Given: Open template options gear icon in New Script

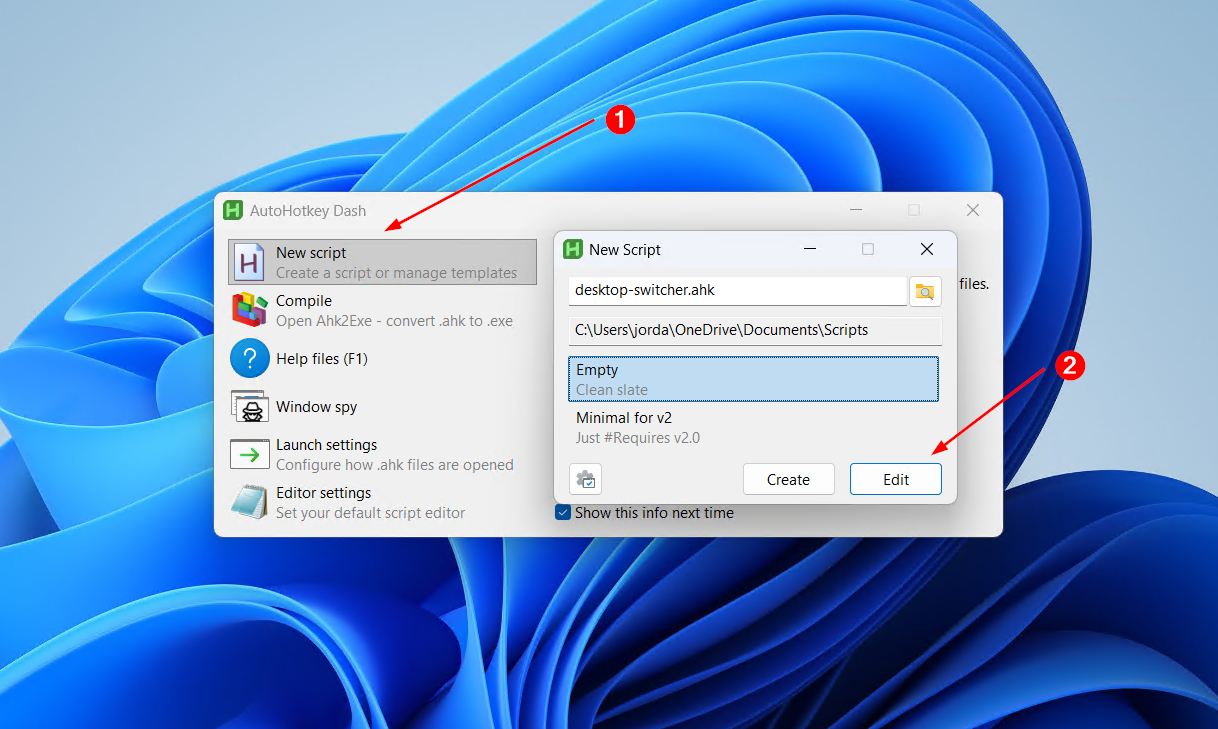Looking at the screenshot, I should pos(585,479).
